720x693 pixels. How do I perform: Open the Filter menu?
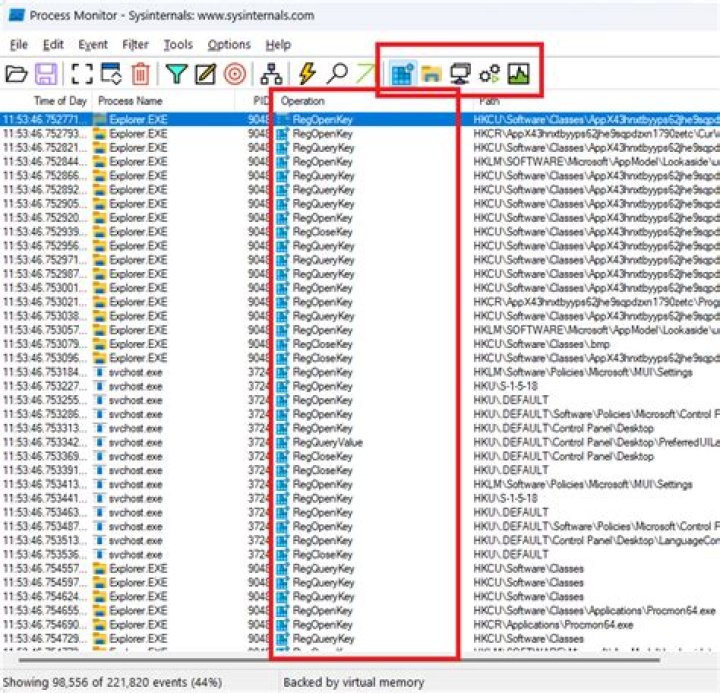135,45
